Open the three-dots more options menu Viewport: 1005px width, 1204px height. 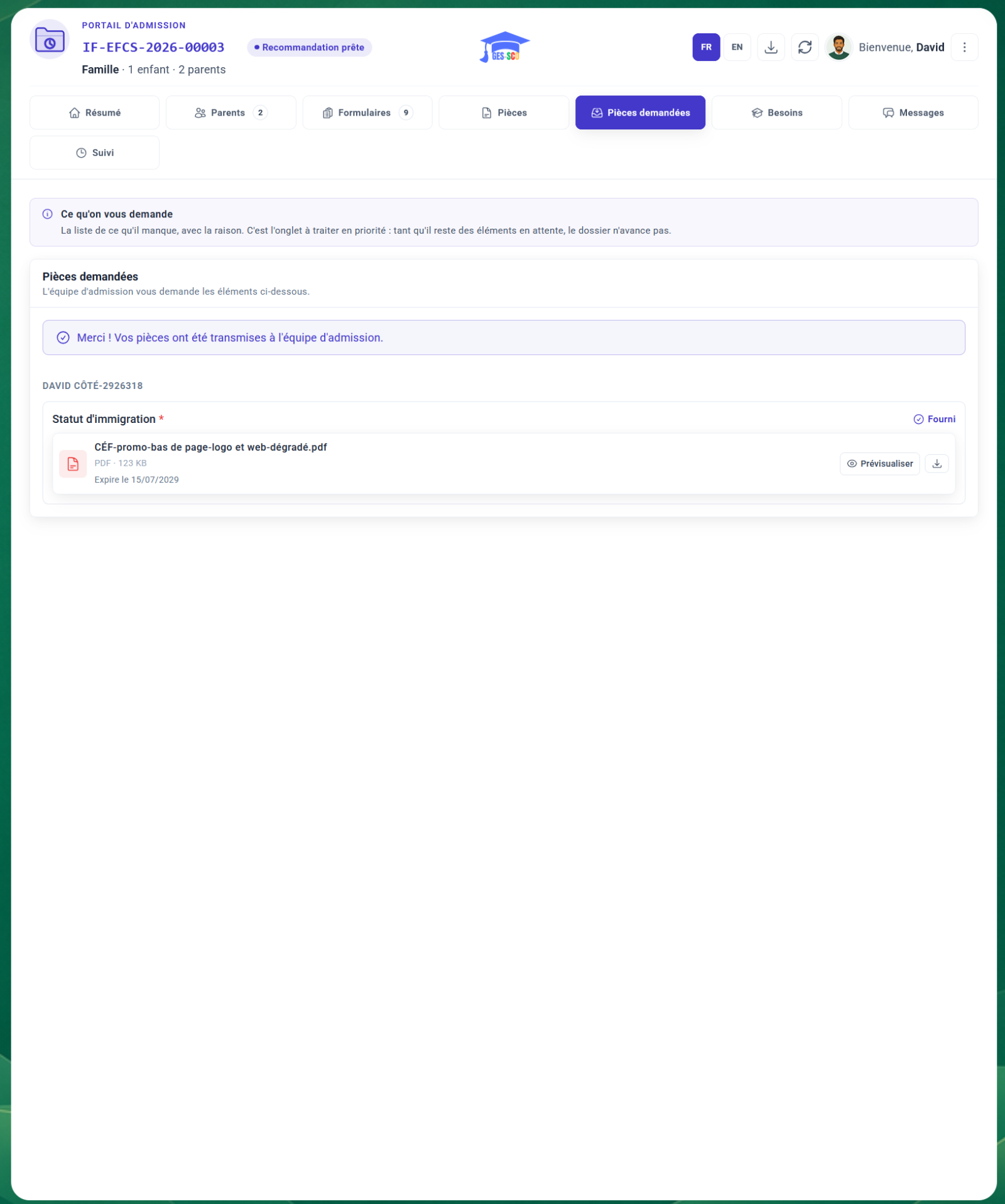tap(964, 47)
